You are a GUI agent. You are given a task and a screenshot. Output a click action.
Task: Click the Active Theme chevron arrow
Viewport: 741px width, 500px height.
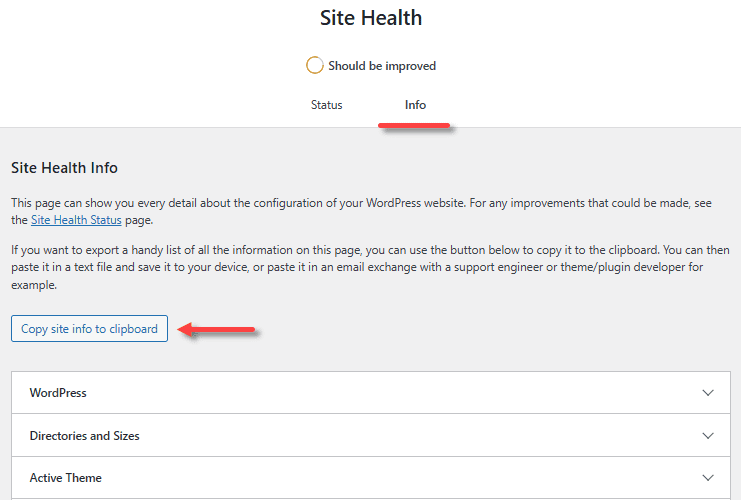point(708,478)
